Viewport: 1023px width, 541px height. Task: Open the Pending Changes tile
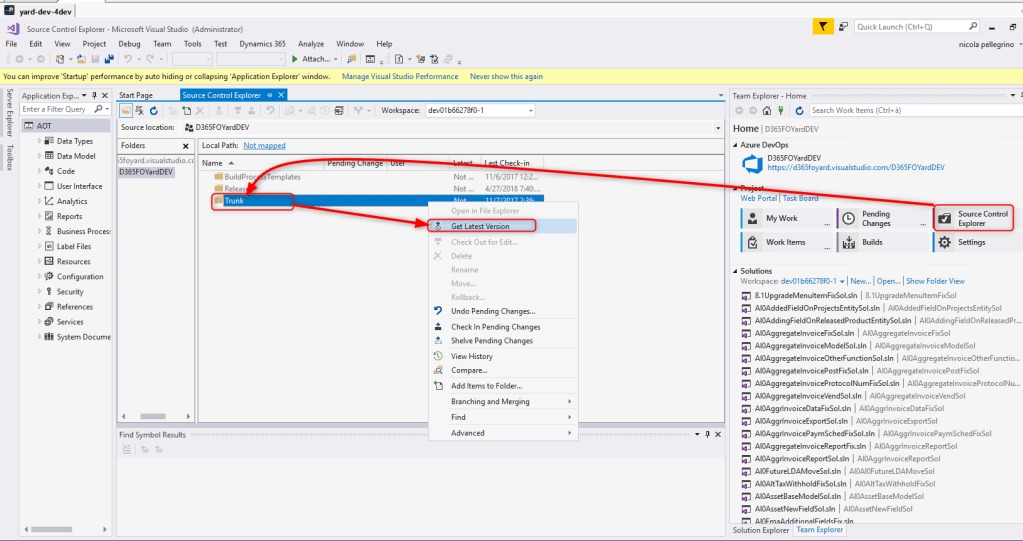pos(876,217)
